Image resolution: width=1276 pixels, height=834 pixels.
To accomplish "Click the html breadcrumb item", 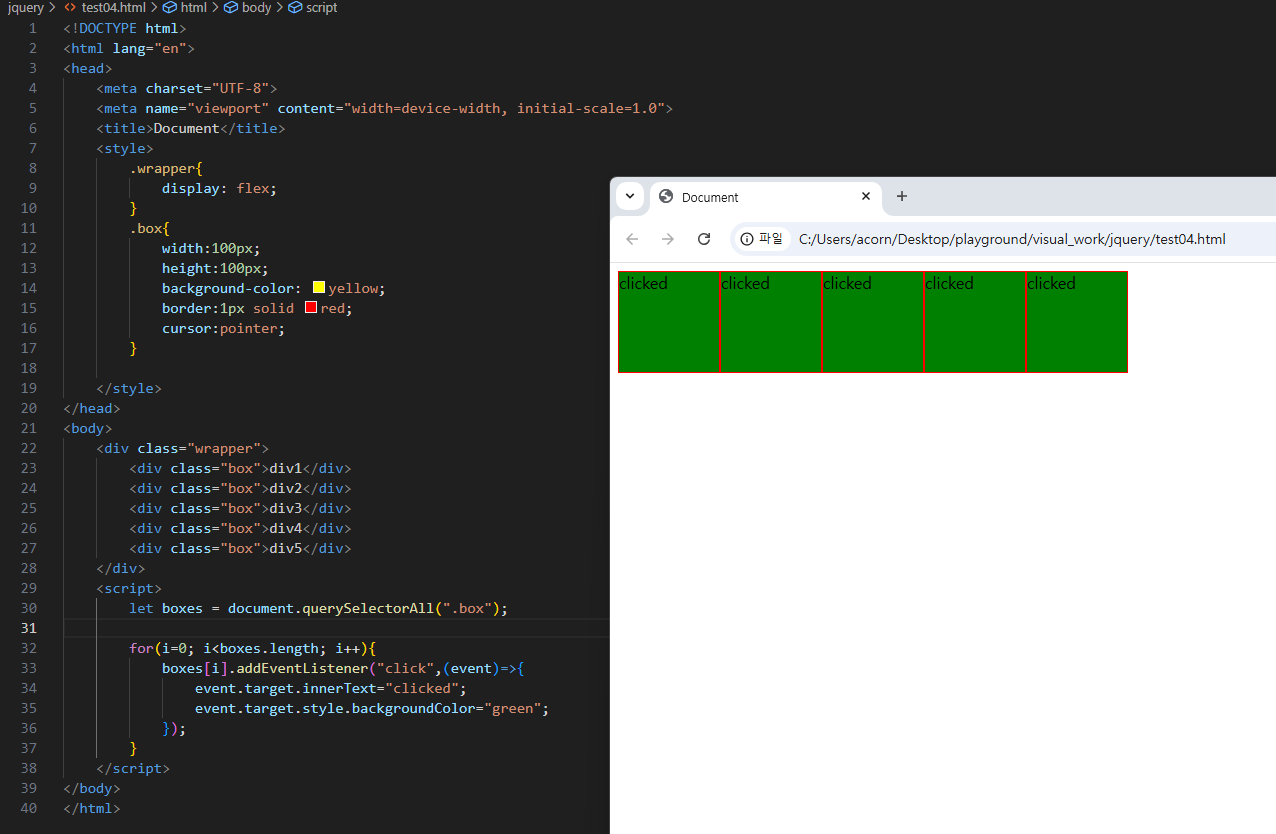I will pos(185,7).
